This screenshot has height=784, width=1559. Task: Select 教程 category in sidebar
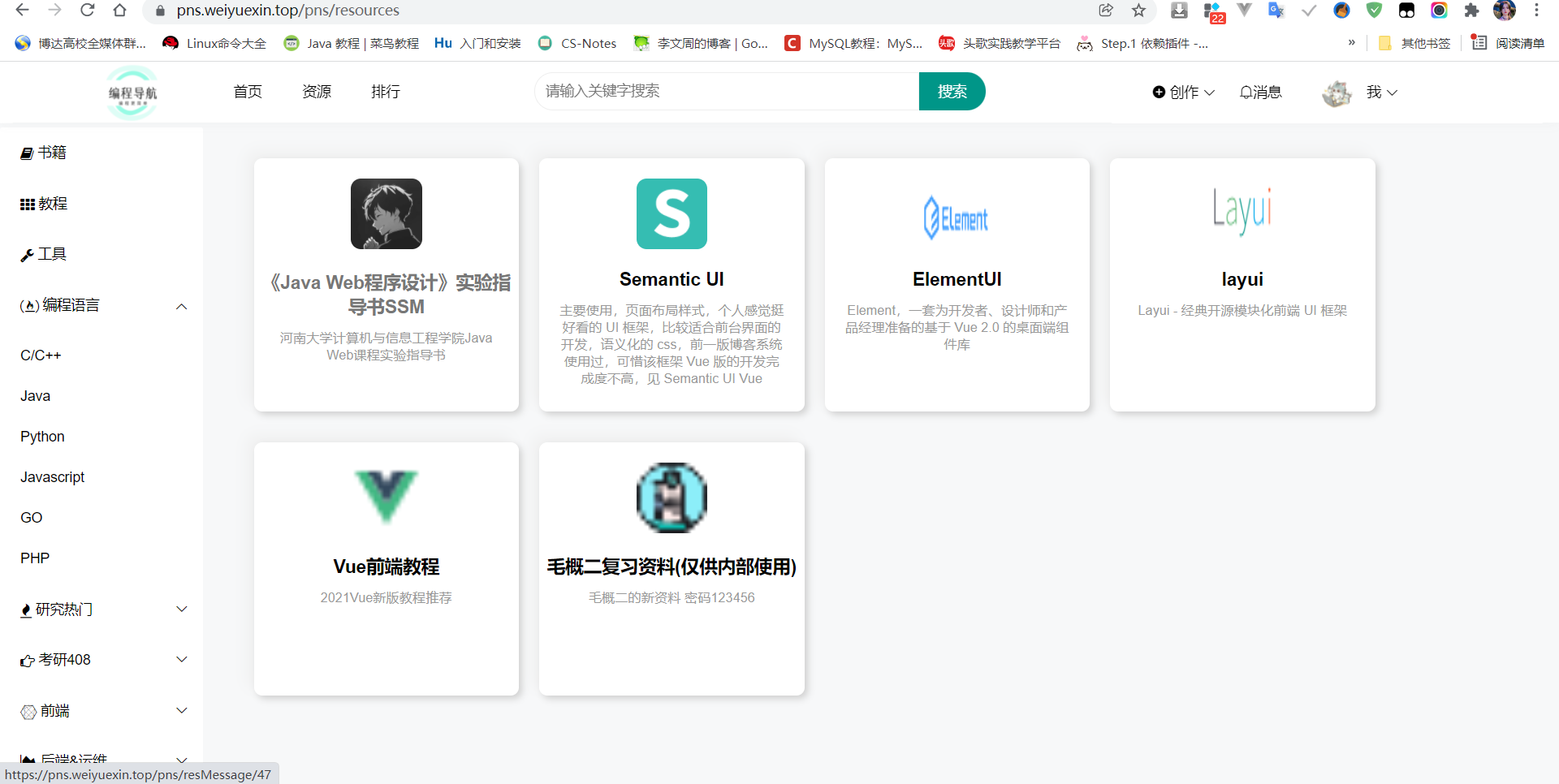click(x=44, y=204)
